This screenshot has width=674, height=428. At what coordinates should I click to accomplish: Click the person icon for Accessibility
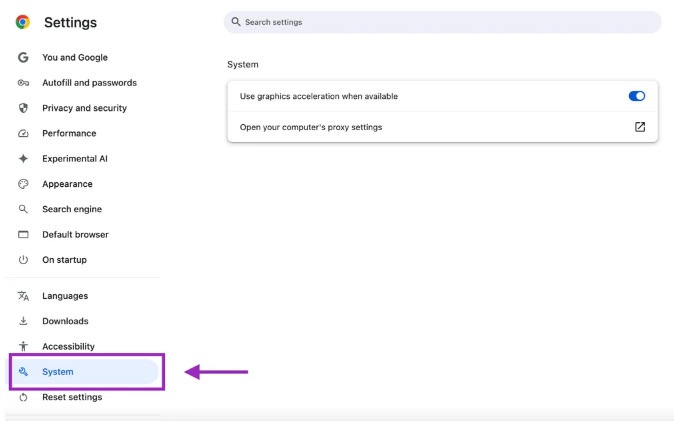point(23,346)
